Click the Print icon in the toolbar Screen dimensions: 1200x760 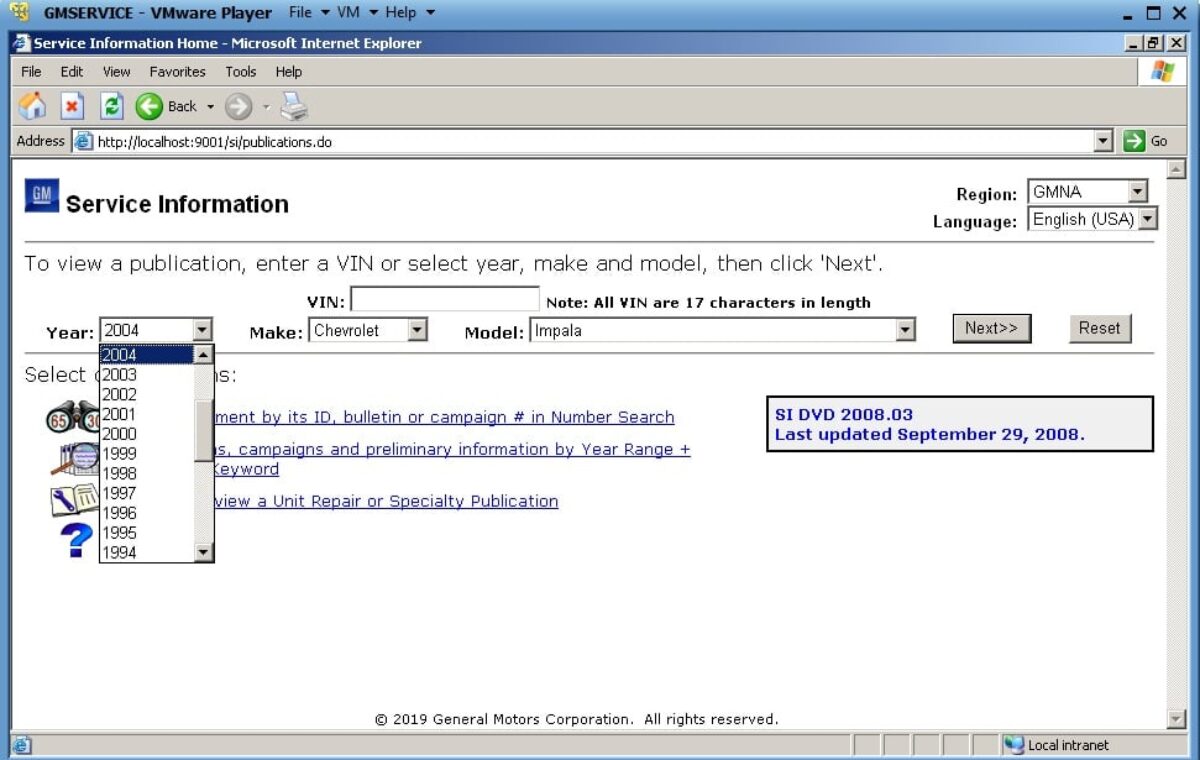coord(294,106)
